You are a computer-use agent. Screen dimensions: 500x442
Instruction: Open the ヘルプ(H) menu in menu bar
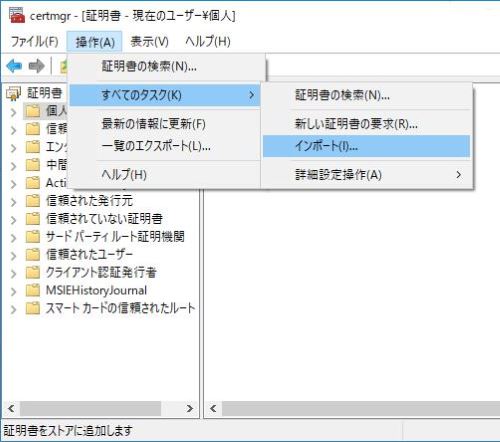point(208,42)
